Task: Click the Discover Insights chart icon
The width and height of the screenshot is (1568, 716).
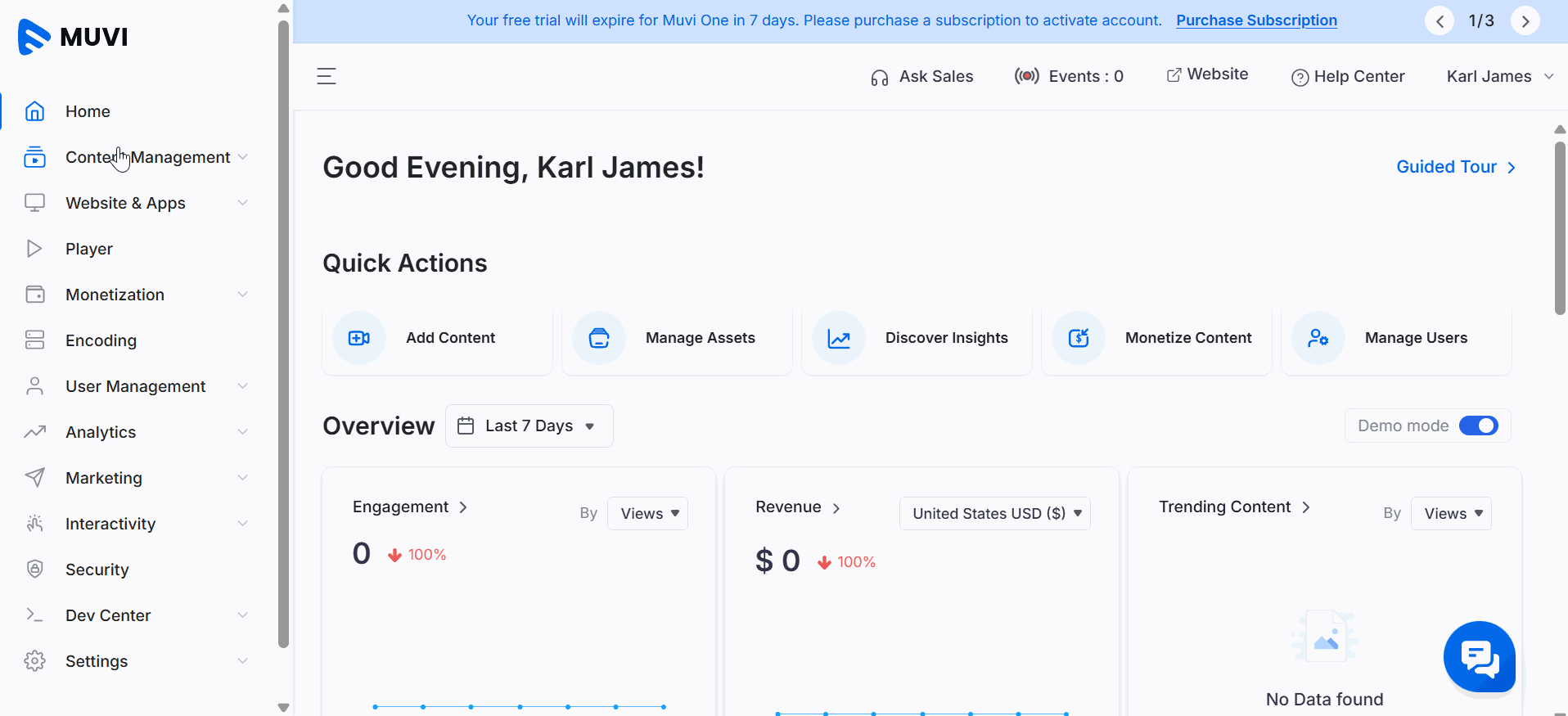Action: pyautogui.click(x=839, y=338)
